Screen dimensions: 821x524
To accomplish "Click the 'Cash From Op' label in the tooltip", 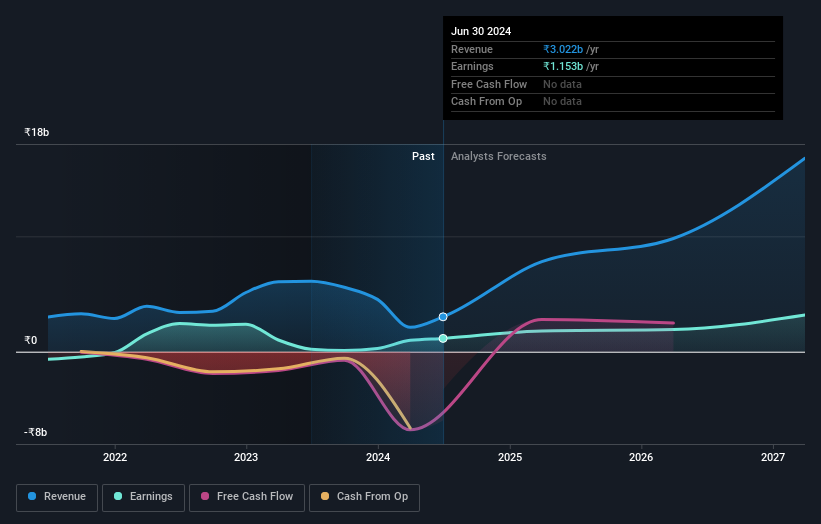I will [486, 102].
